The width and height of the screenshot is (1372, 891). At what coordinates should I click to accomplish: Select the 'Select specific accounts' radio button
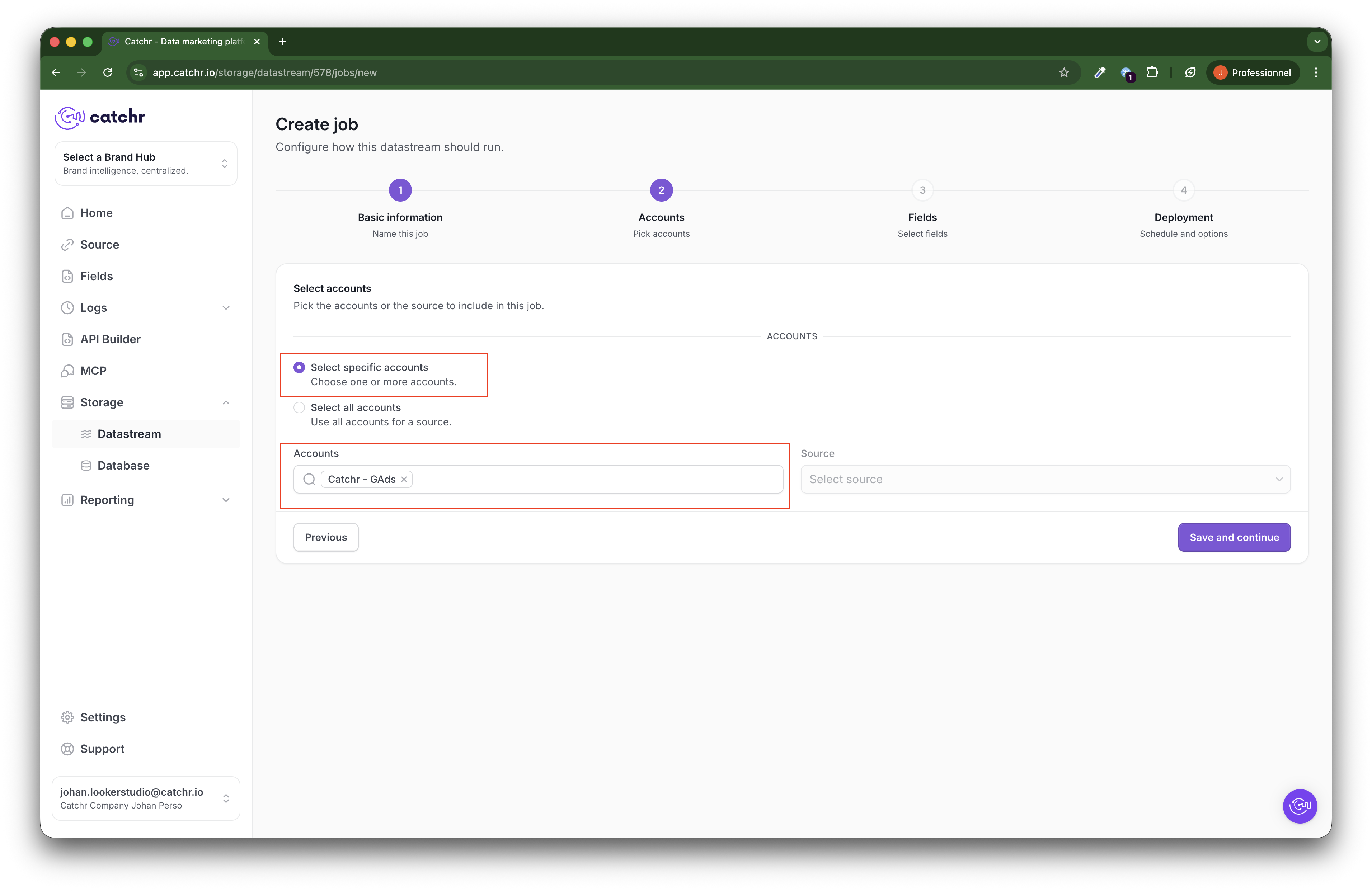point(299,367)
